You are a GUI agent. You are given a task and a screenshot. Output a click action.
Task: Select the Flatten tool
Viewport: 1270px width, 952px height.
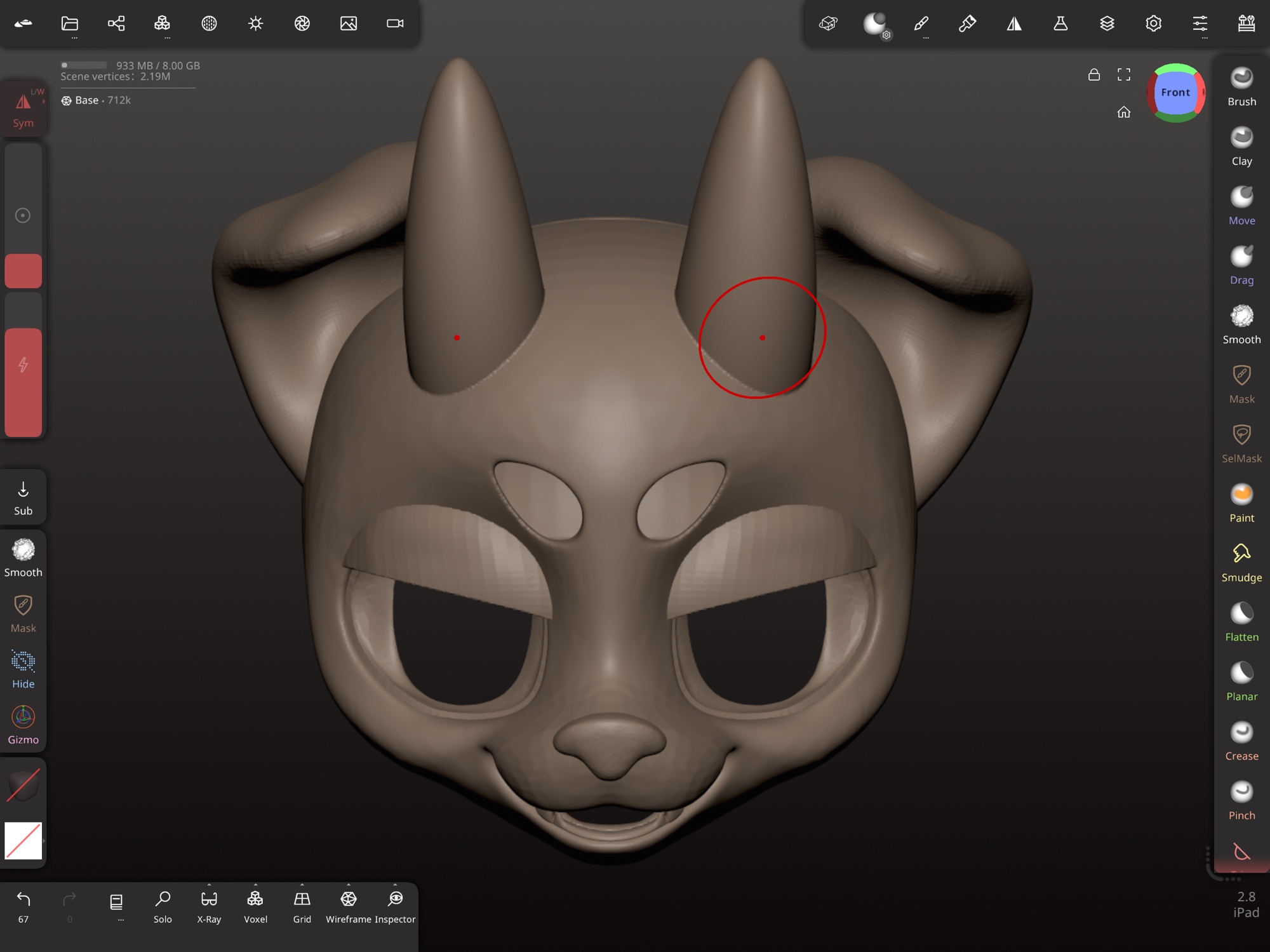[x=1241, y=622]
